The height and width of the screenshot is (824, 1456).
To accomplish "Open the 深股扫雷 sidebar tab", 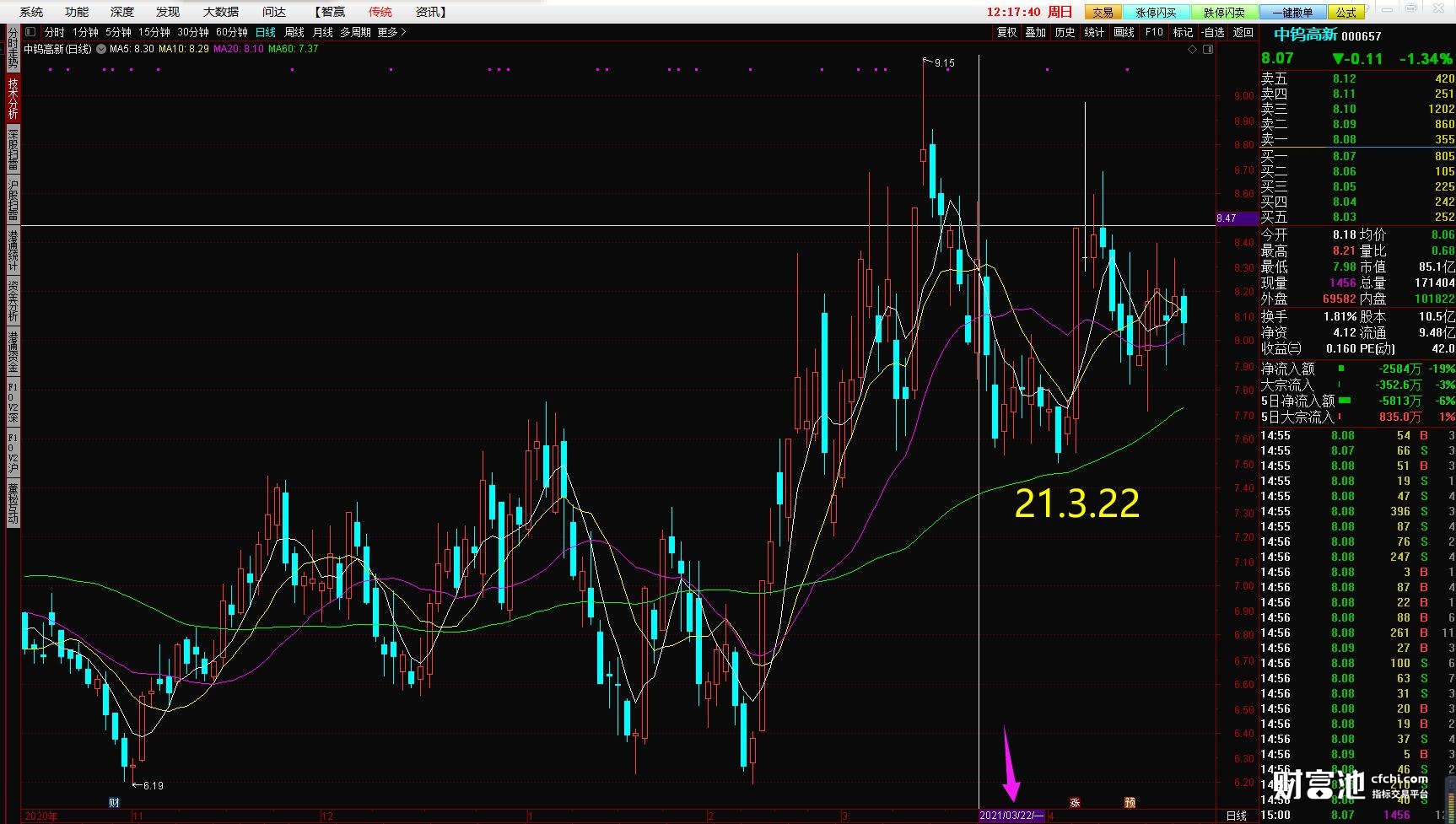I will [13, 150].
